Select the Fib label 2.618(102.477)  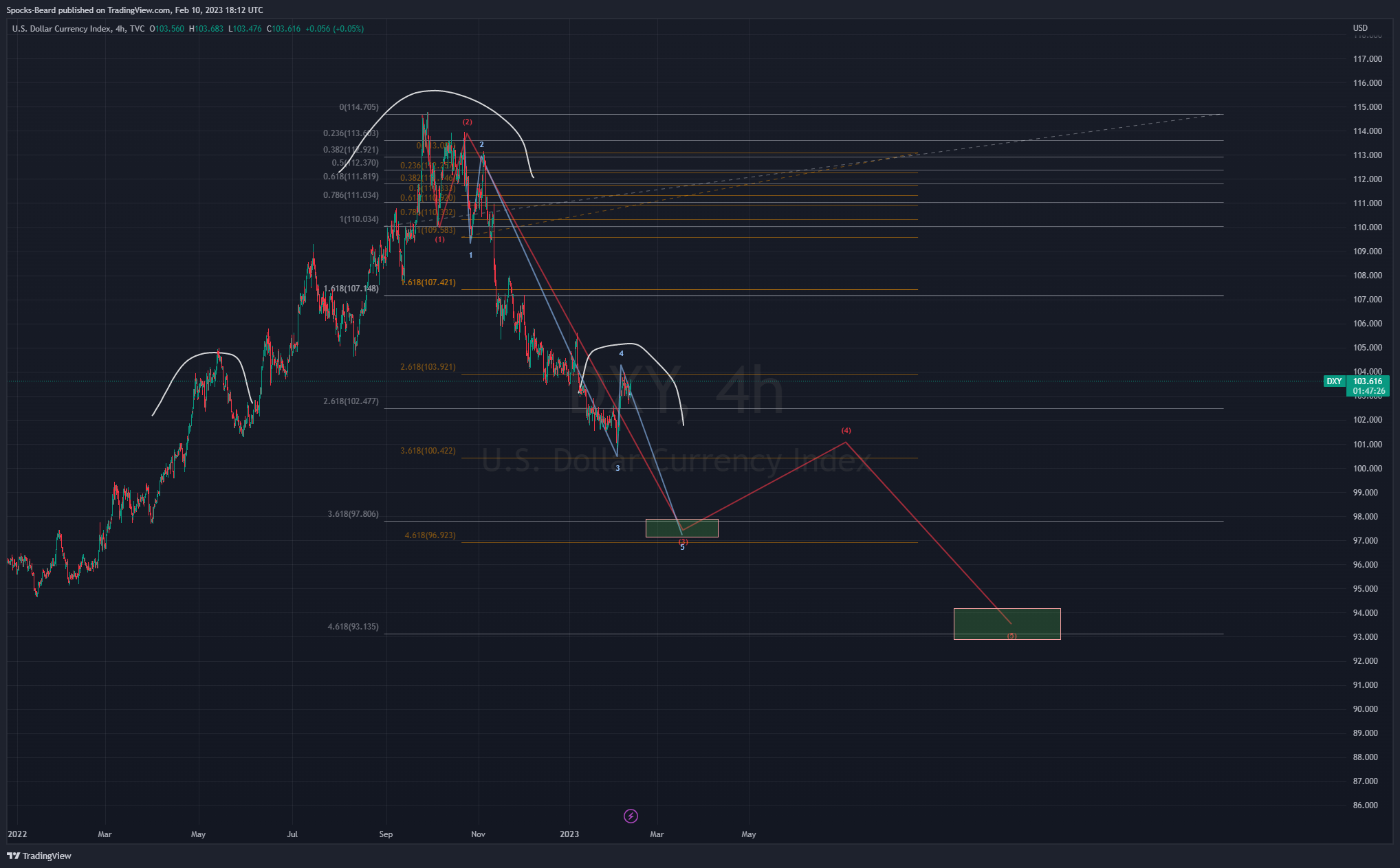[351, 401]
